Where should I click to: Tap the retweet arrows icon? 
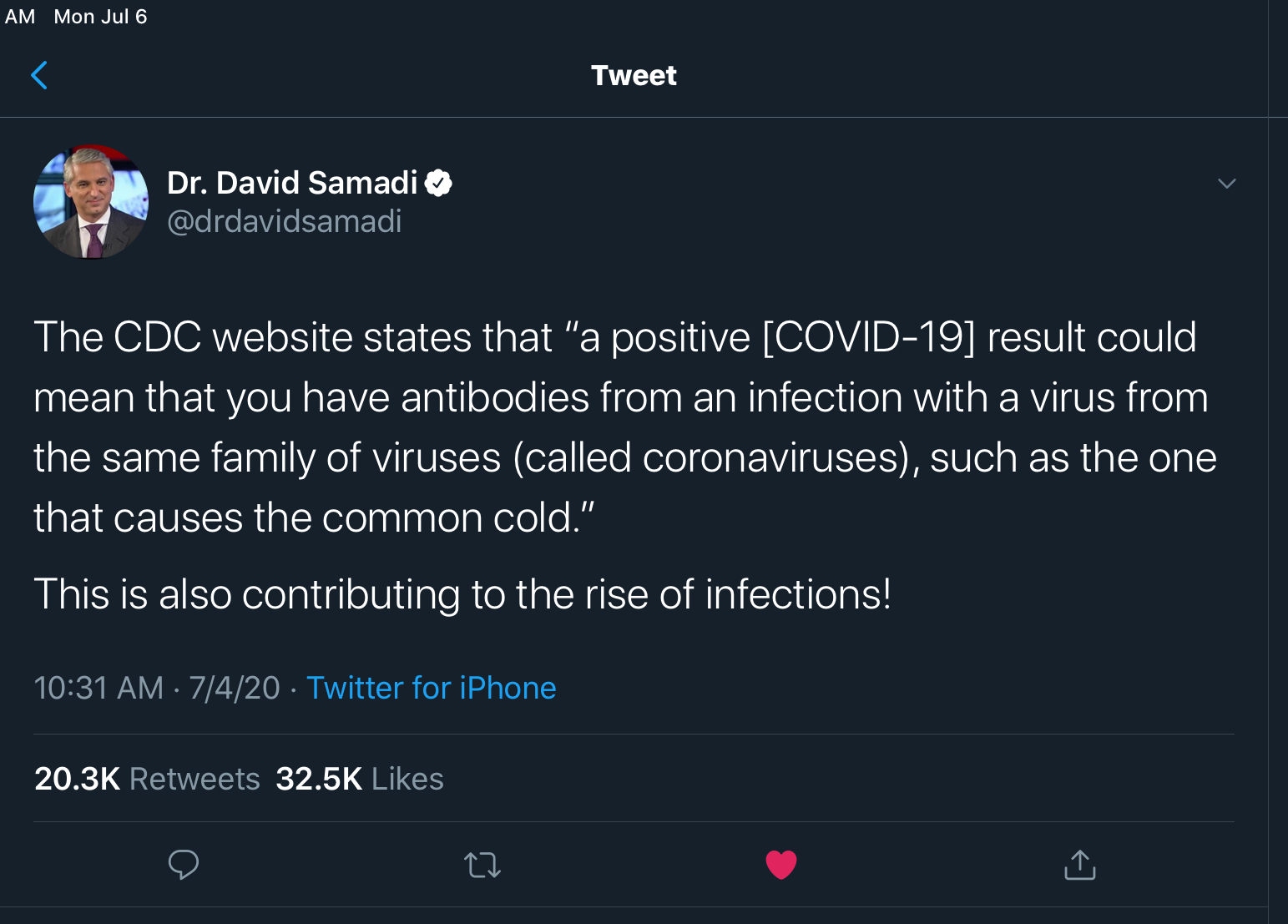pos(482,865)
